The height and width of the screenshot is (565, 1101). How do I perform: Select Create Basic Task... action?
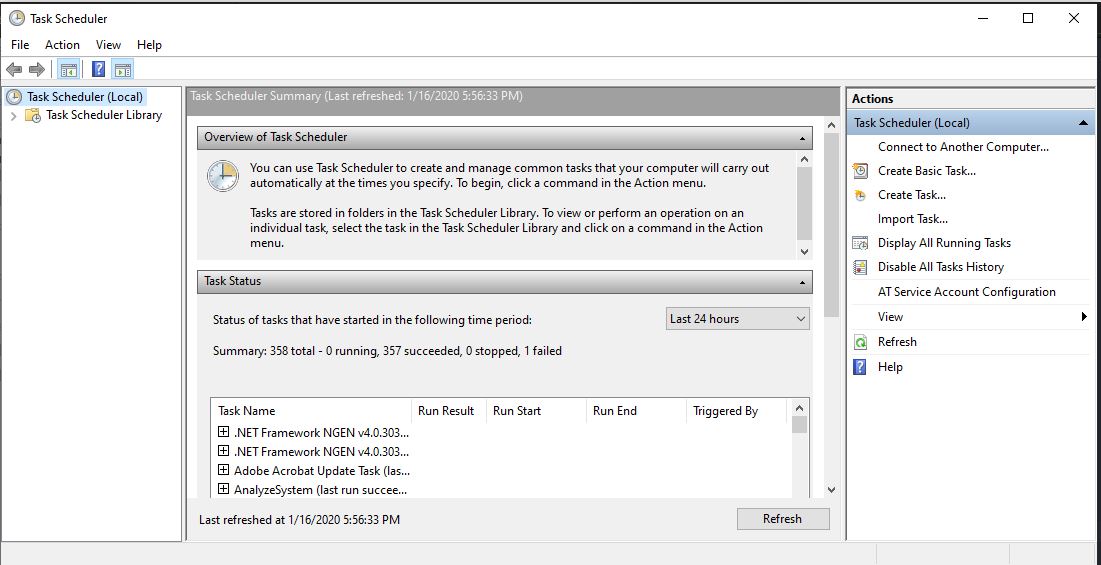pyautogui.click(x=927, y=171)
